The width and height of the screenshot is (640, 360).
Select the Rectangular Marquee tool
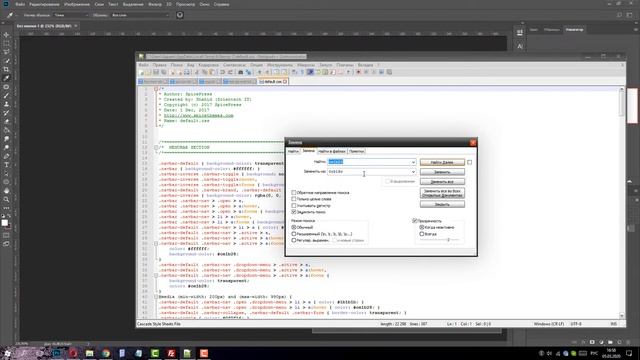click(6, 44)
